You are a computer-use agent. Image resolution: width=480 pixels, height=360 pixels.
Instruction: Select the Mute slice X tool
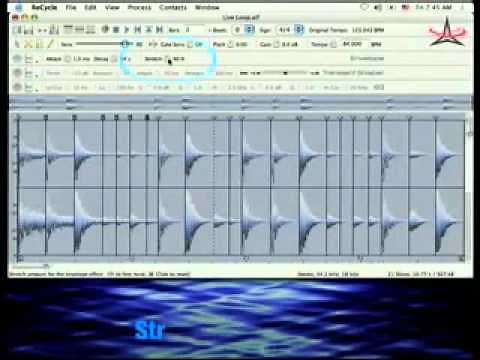click(x=28, y=44)
